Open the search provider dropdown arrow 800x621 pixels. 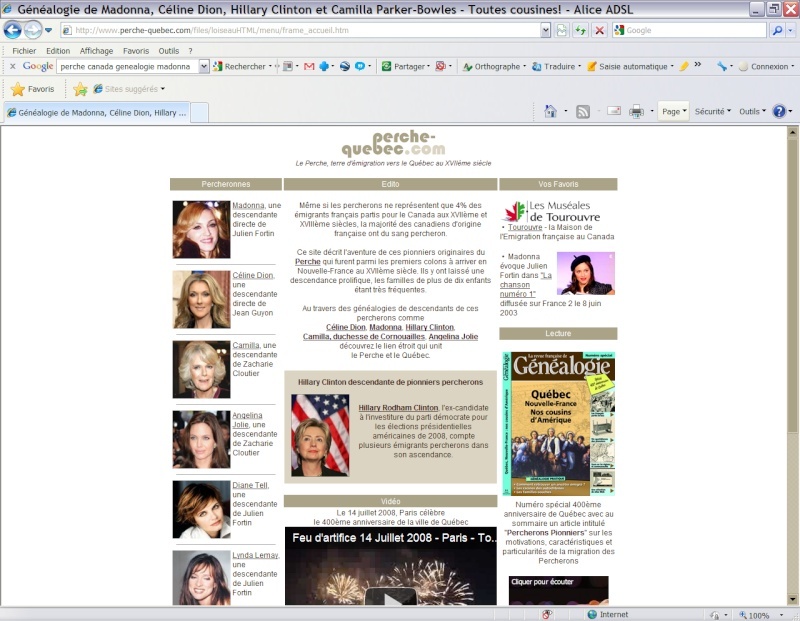[x=790, y=30]
